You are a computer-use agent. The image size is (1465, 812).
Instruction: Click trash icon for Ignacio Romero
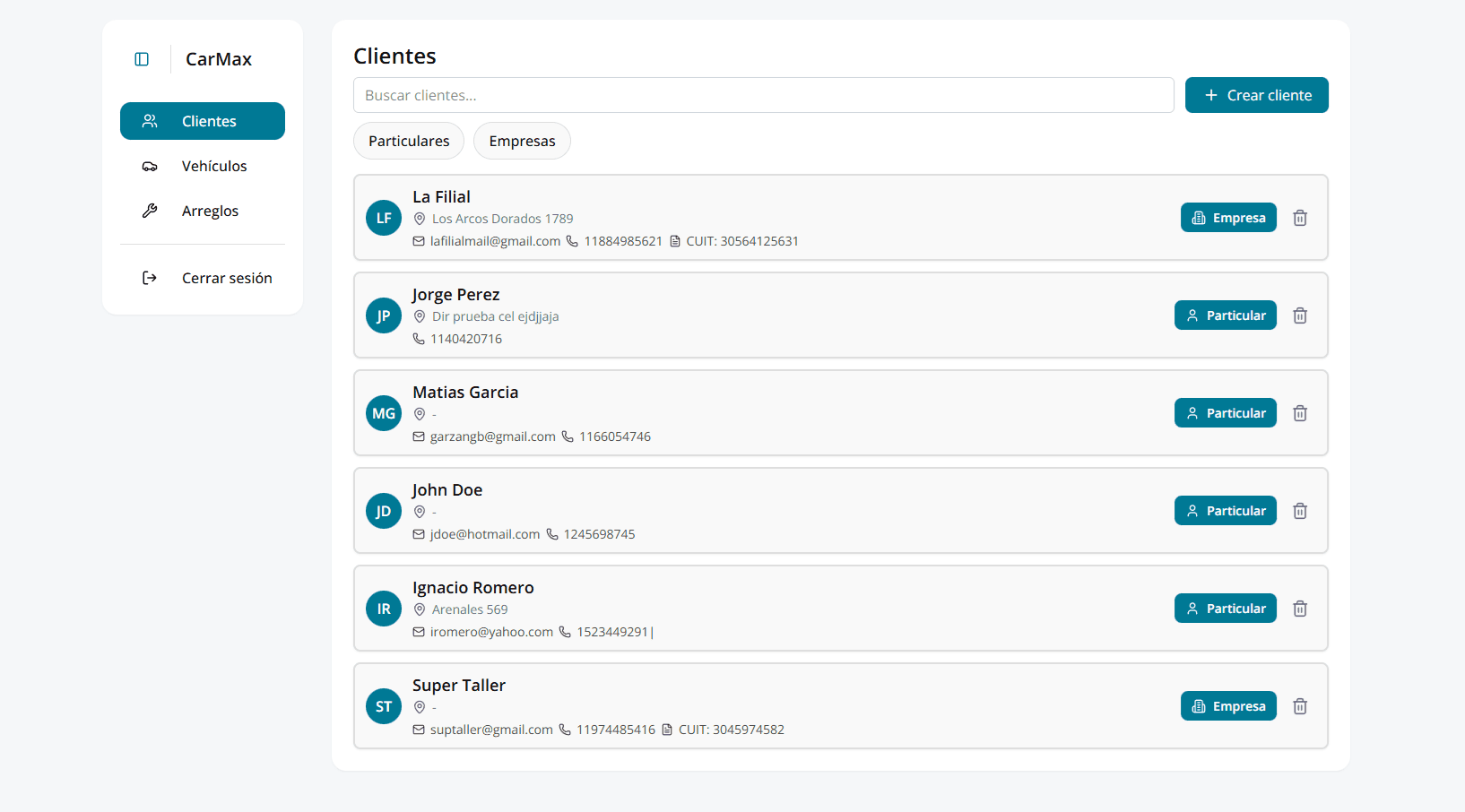[1300, 609]
